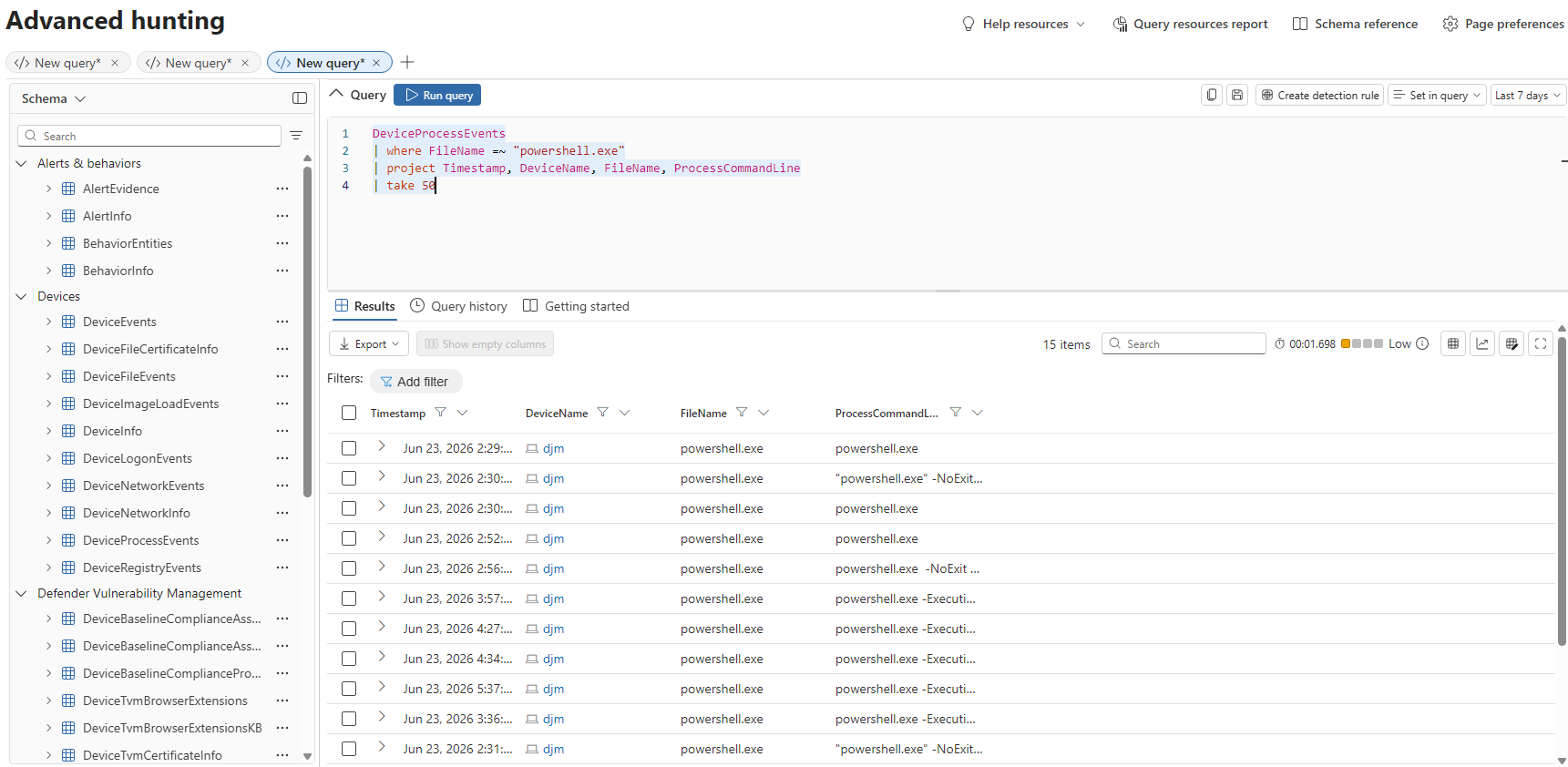Select the Jun 23, 2026 2:56 row checkbox
The width and height of the screenshot is (1568, 767).
[x=349, y=568]
